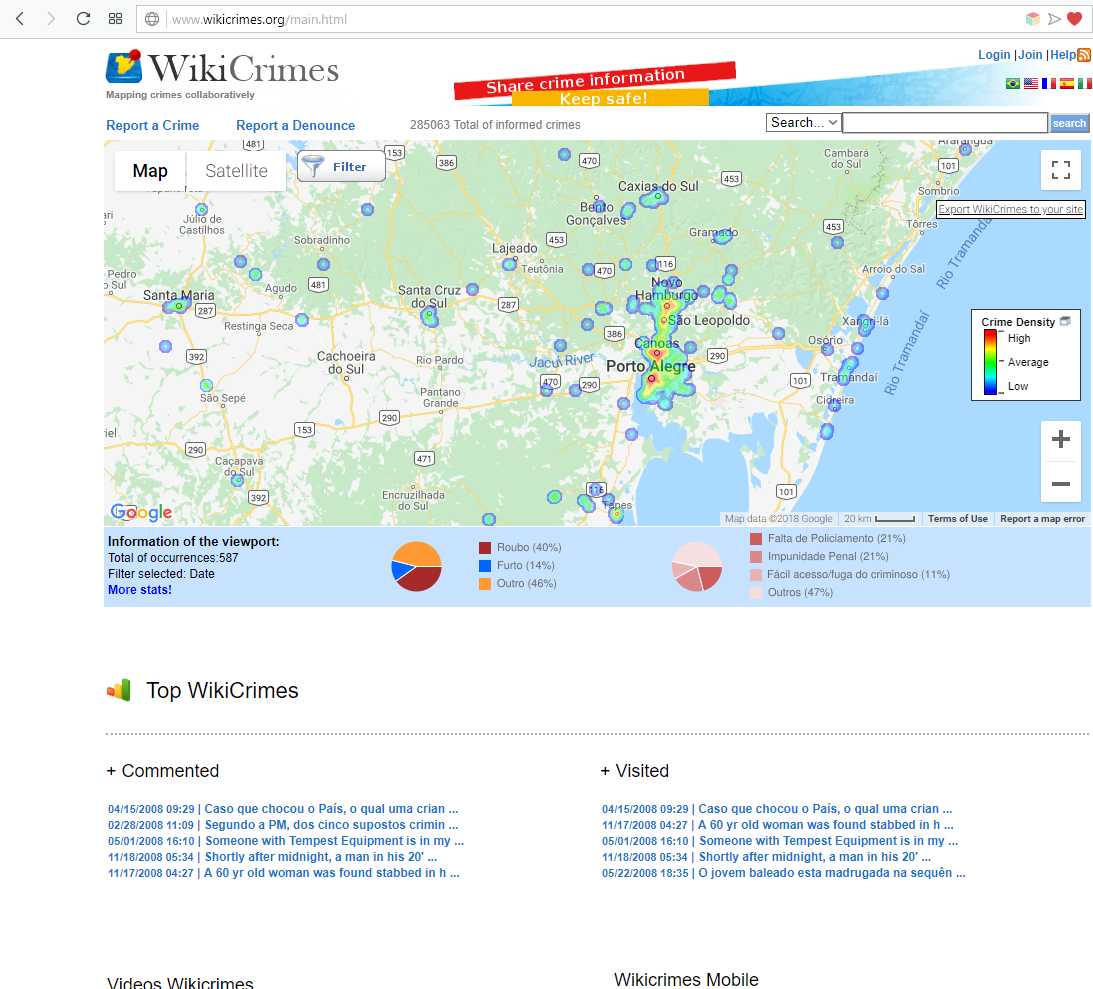Click 'Outro (46%)' legend entry
Viewport: 1093px width, 989px height.
click(517, 583)
